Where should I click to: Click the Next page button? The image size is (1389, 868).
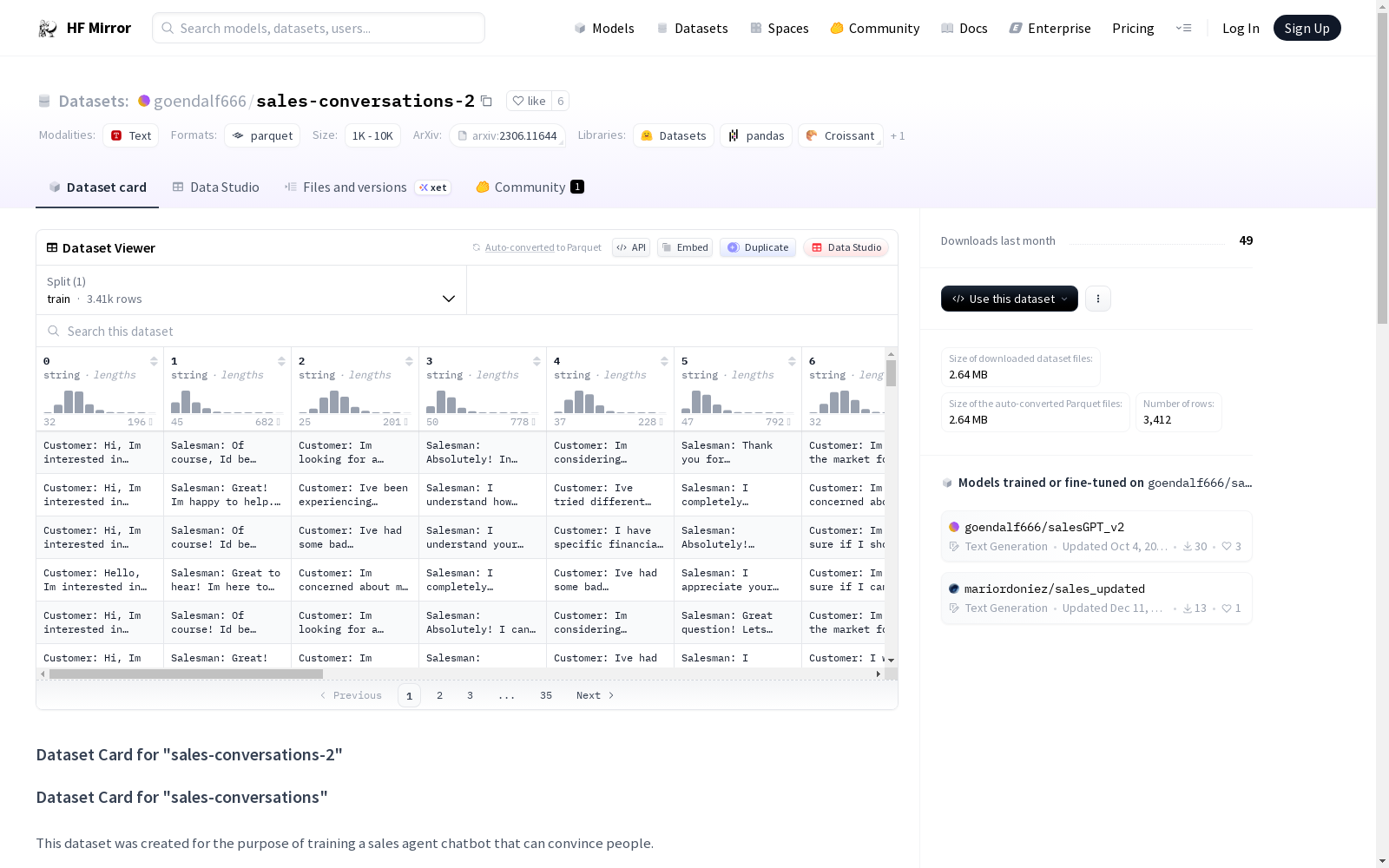596,695
